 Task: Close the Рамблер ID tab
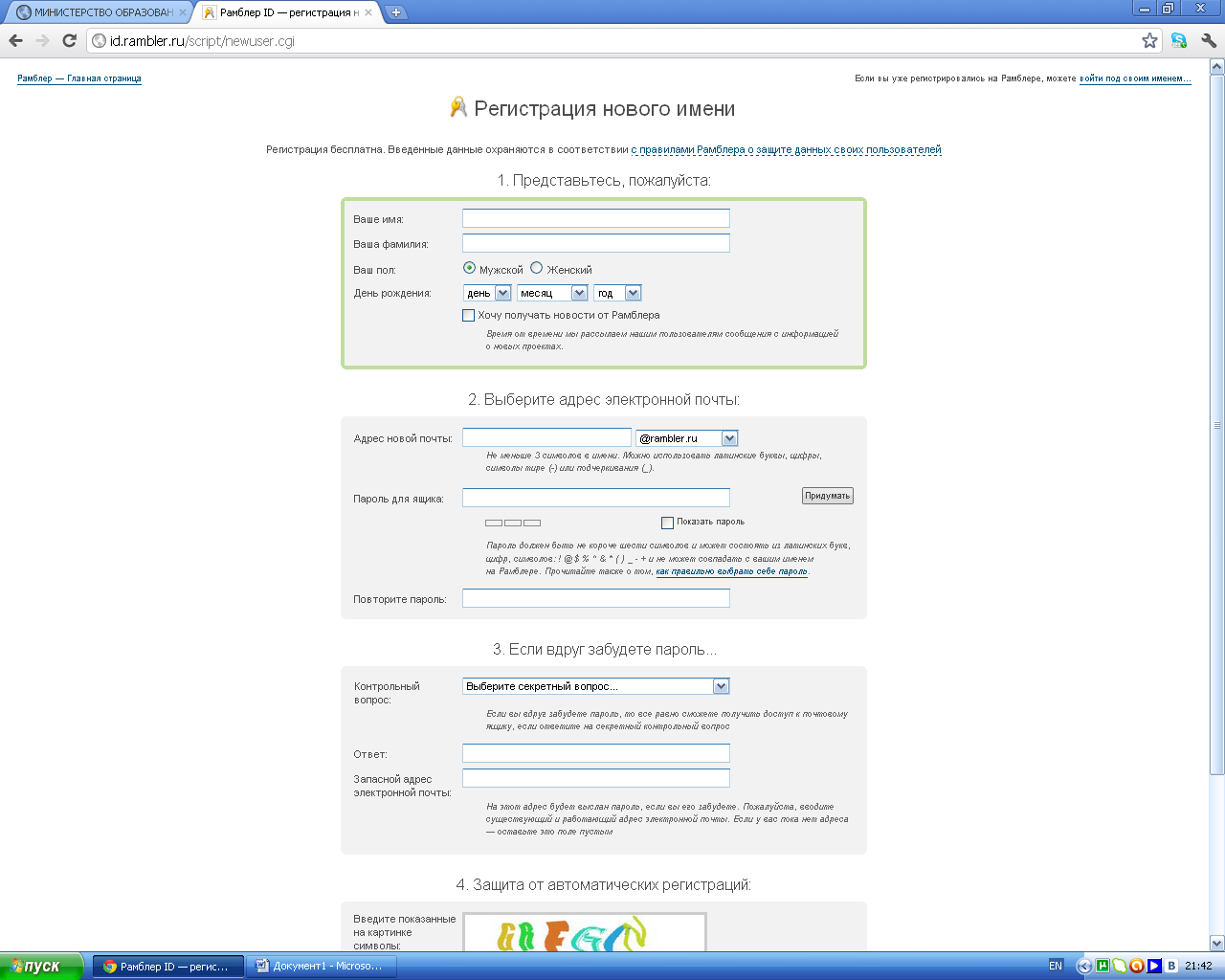tap(368, 12)
